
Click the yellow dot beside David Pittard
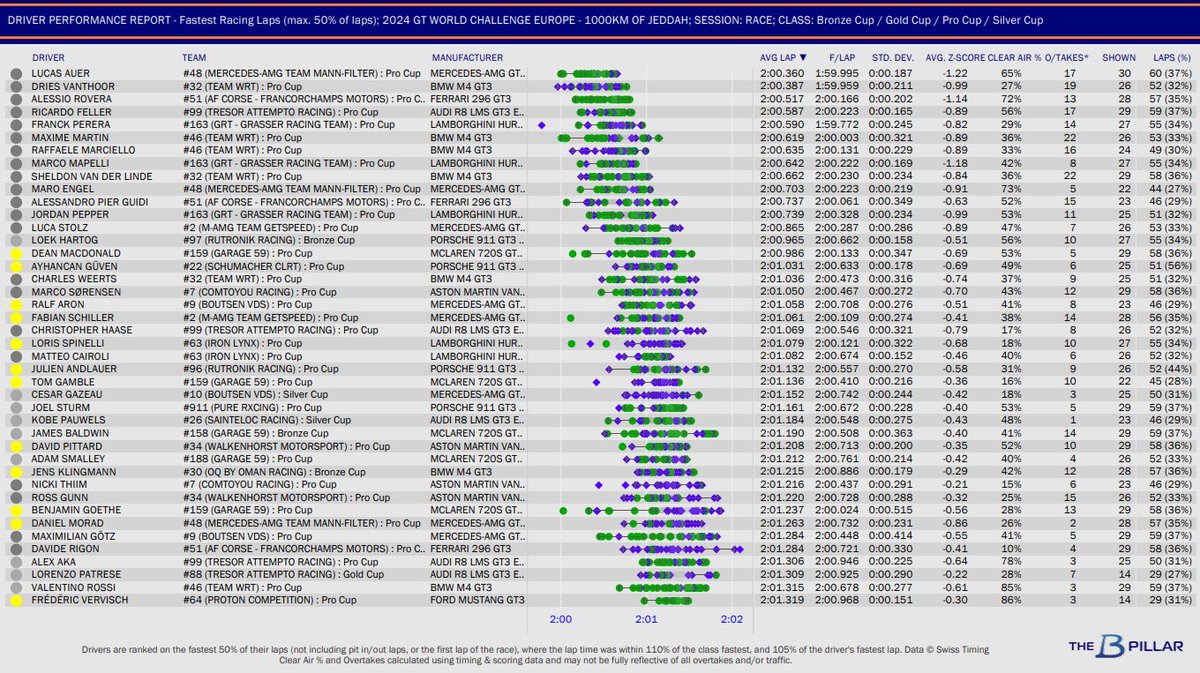(x=15, y=444)
